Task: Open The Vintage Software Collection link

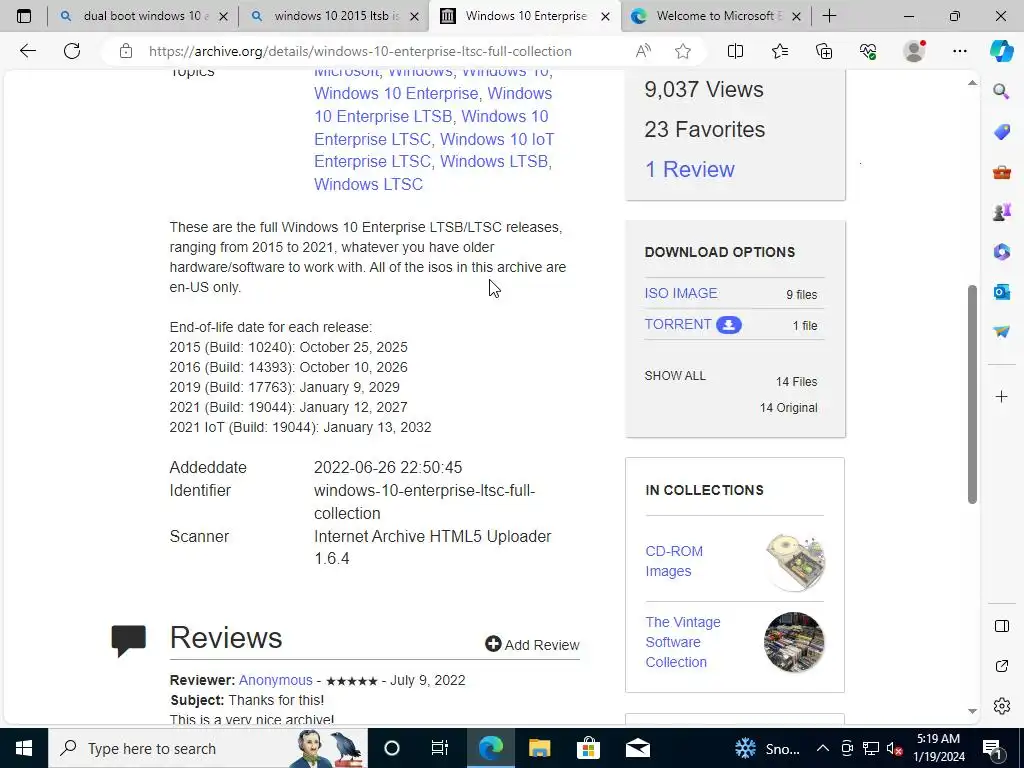Action: click(683, 642)
